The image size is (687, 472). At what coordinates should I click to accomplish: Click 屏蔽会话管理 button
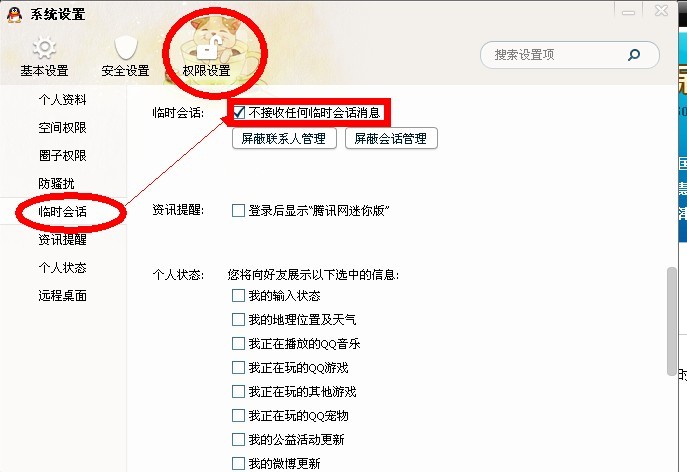pos(391,138)
